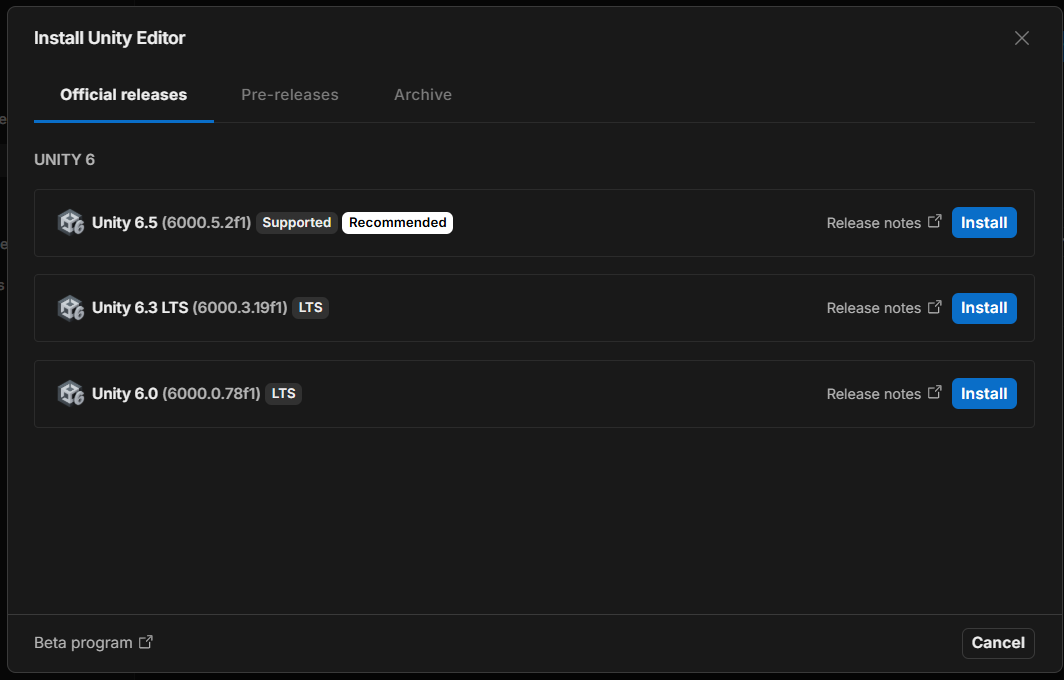1064x680 pixels.
Task: Cancel the editor installation dialog
Action: pos(998,643)
